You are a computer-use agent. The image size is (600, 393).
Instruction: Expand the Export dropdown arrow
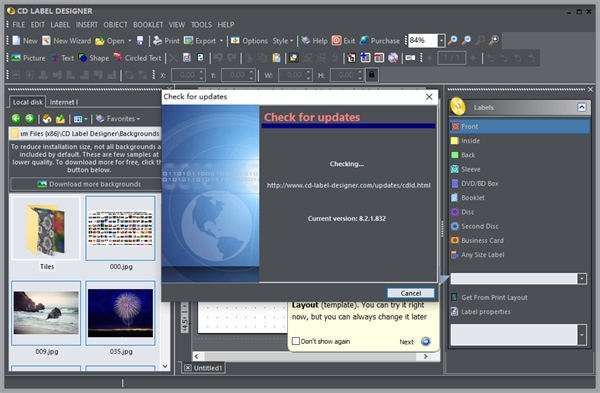(x=221, y=41)
